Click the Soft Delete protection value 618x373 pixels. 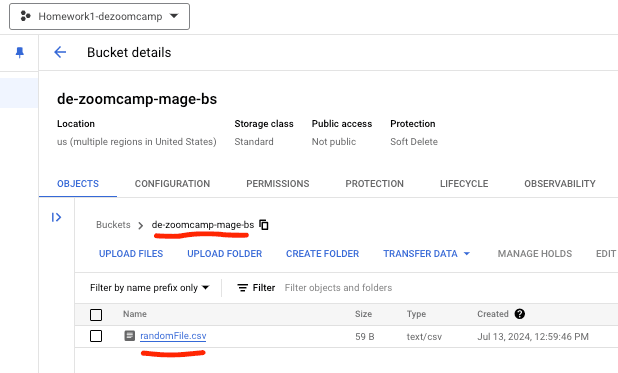(x=414, y=142)
